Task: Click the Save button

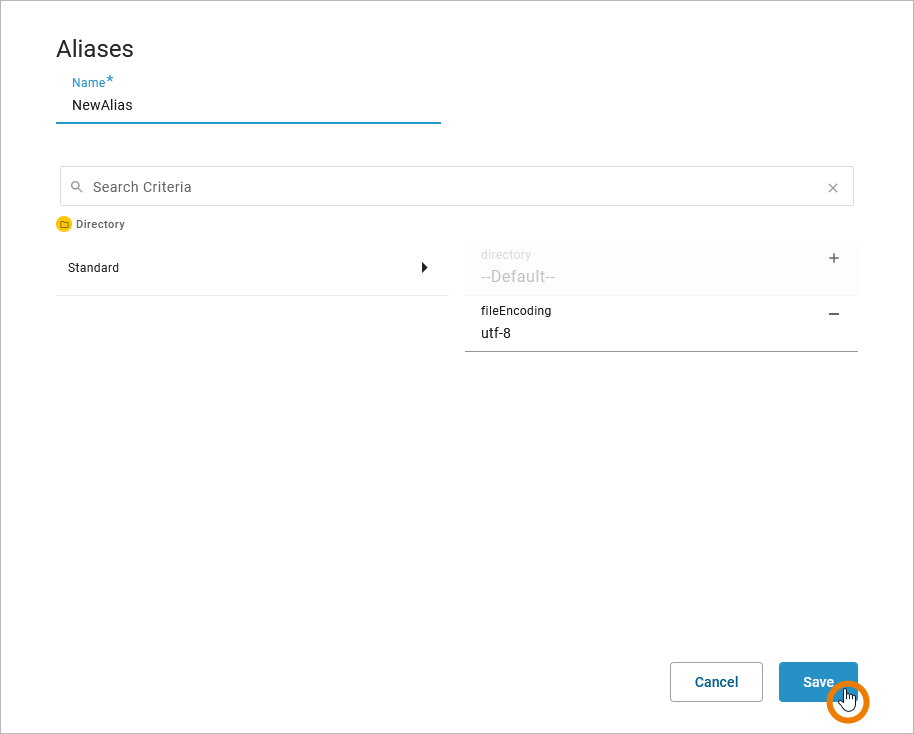Action: coord(817,682)
